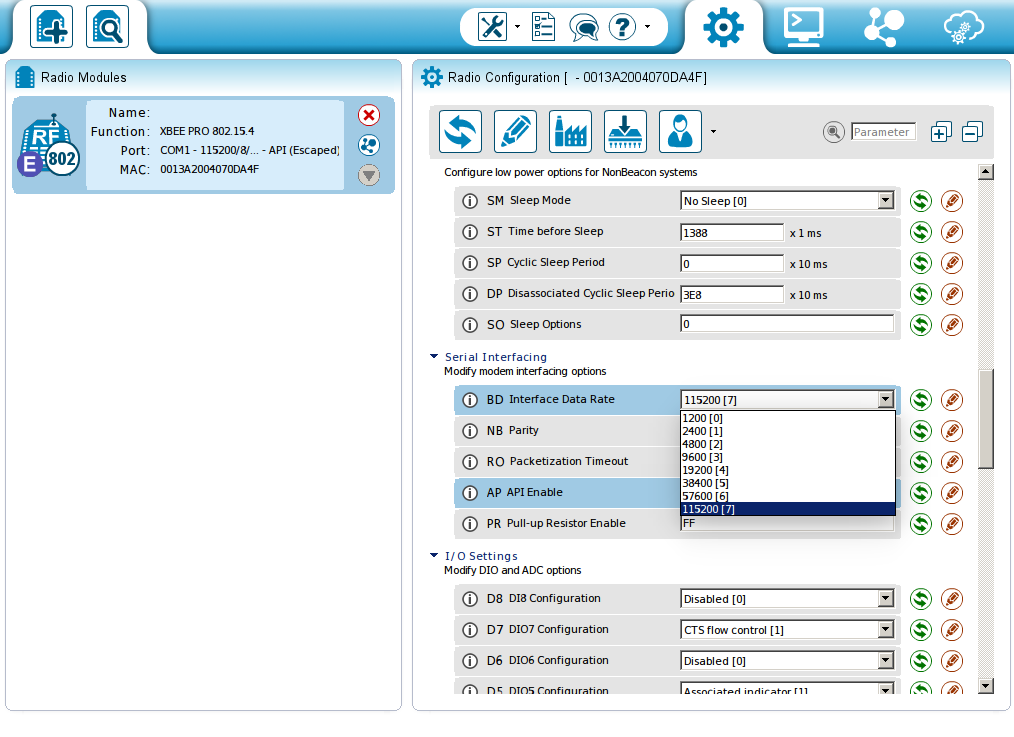Click the discover remote nodes icon on module

pos(369,145)
